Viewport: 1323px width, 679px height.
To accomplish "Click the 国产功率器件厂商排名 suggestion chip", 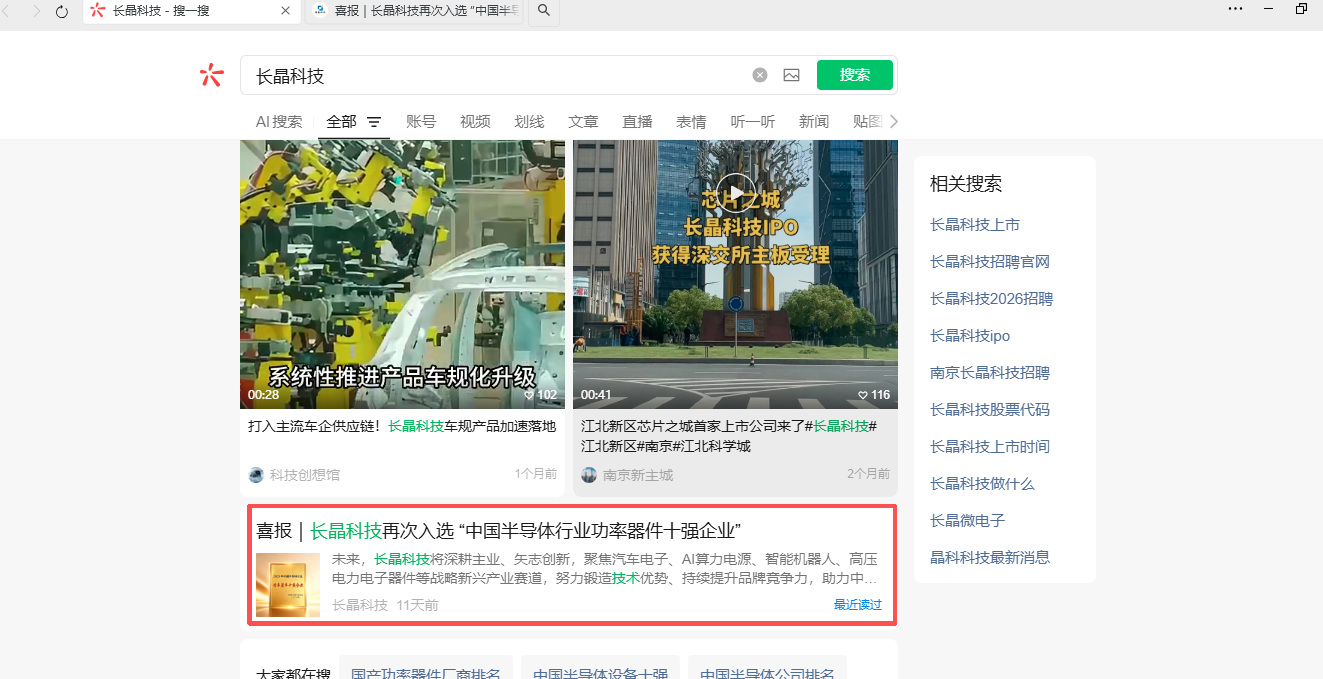I will [426, 669].
